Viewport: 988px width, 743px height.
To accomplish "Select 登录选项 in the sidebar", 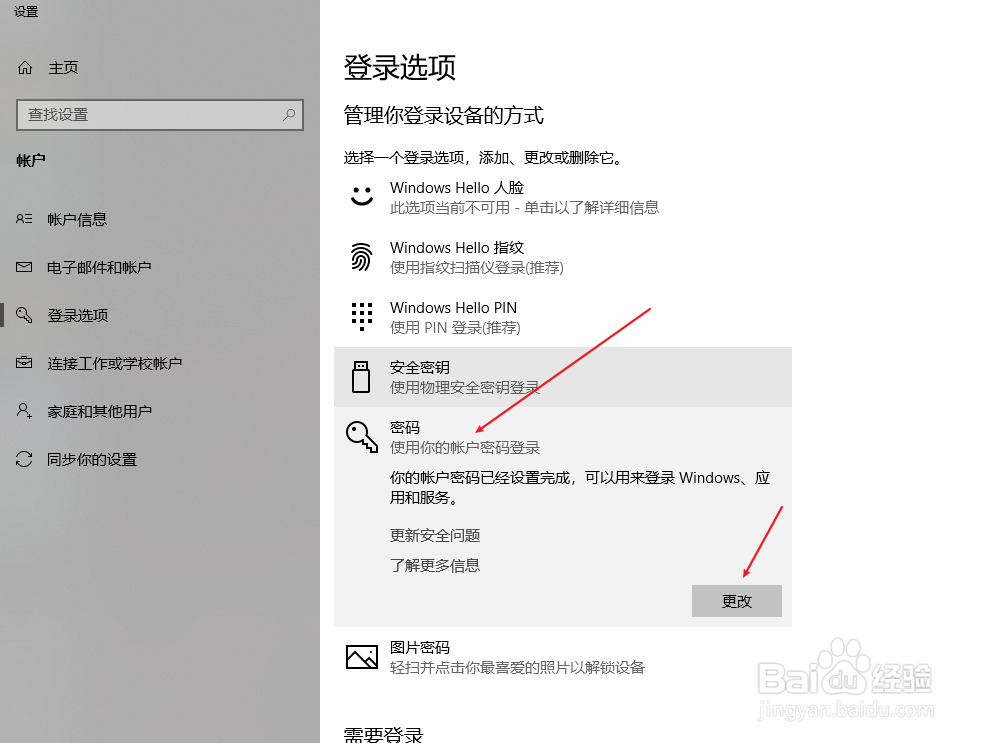I will pyautogui.click(x=78, y=315).
